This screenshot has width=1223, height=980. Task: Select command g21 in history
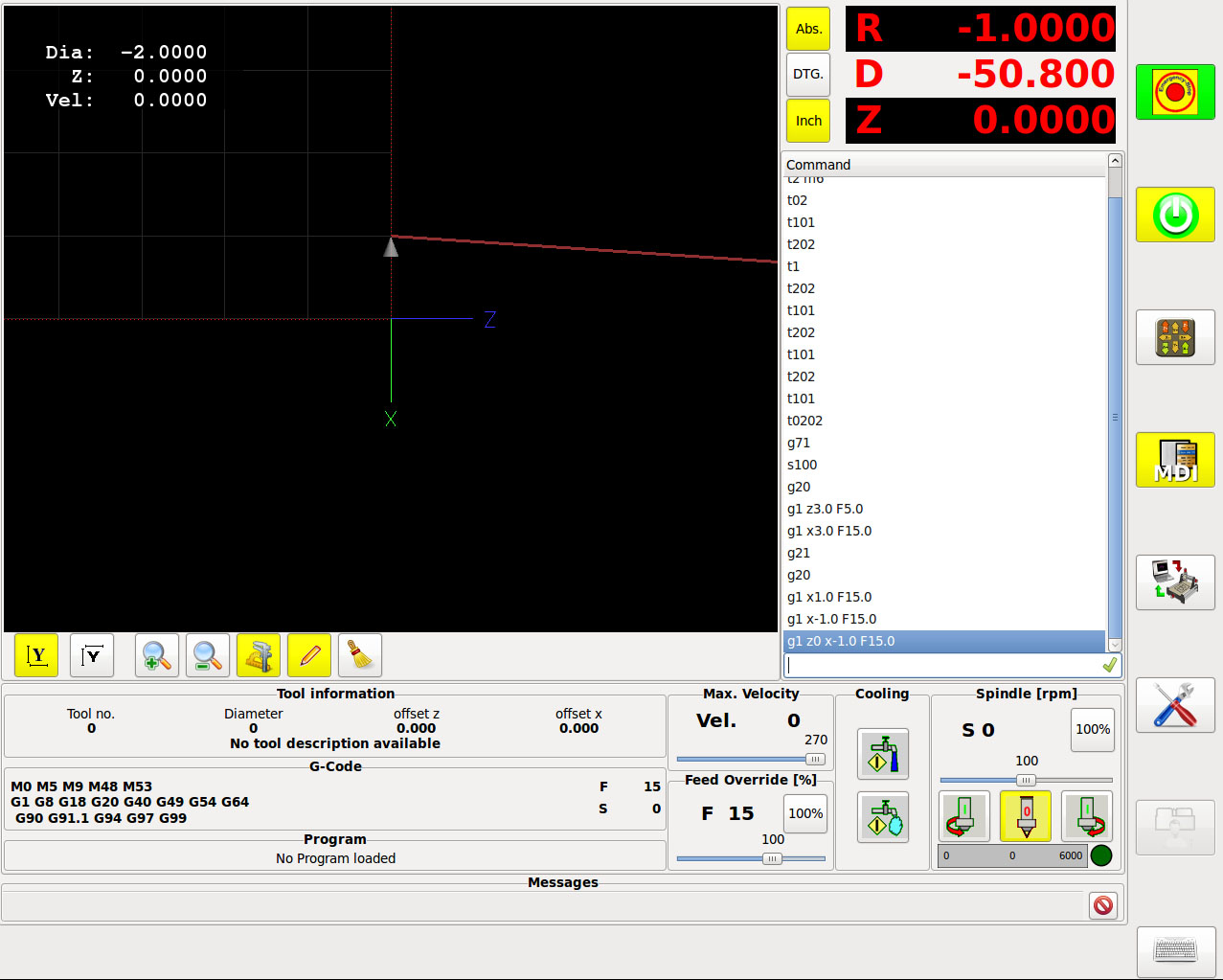click(x=944, y=553)
